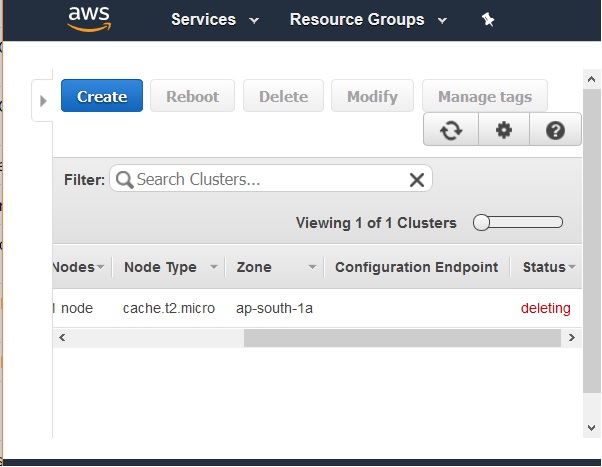Open settings gear for table preferences

(504, 131)
